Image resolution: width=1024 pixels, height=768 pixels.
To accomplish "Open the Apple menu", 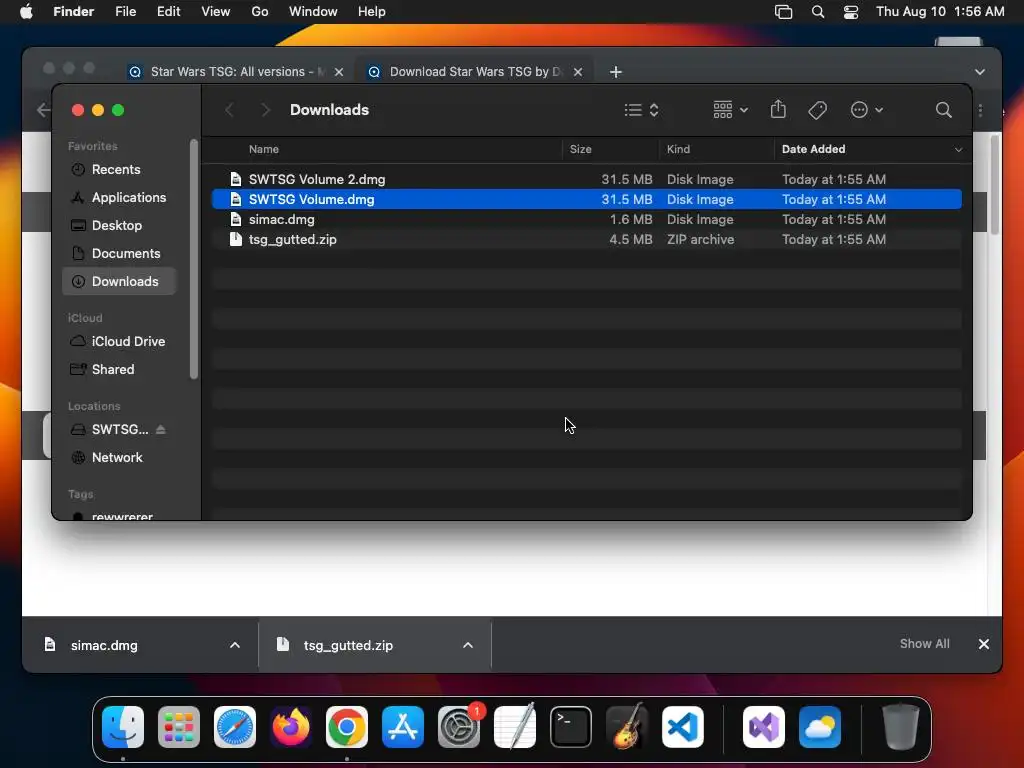I will coord(26,12).
